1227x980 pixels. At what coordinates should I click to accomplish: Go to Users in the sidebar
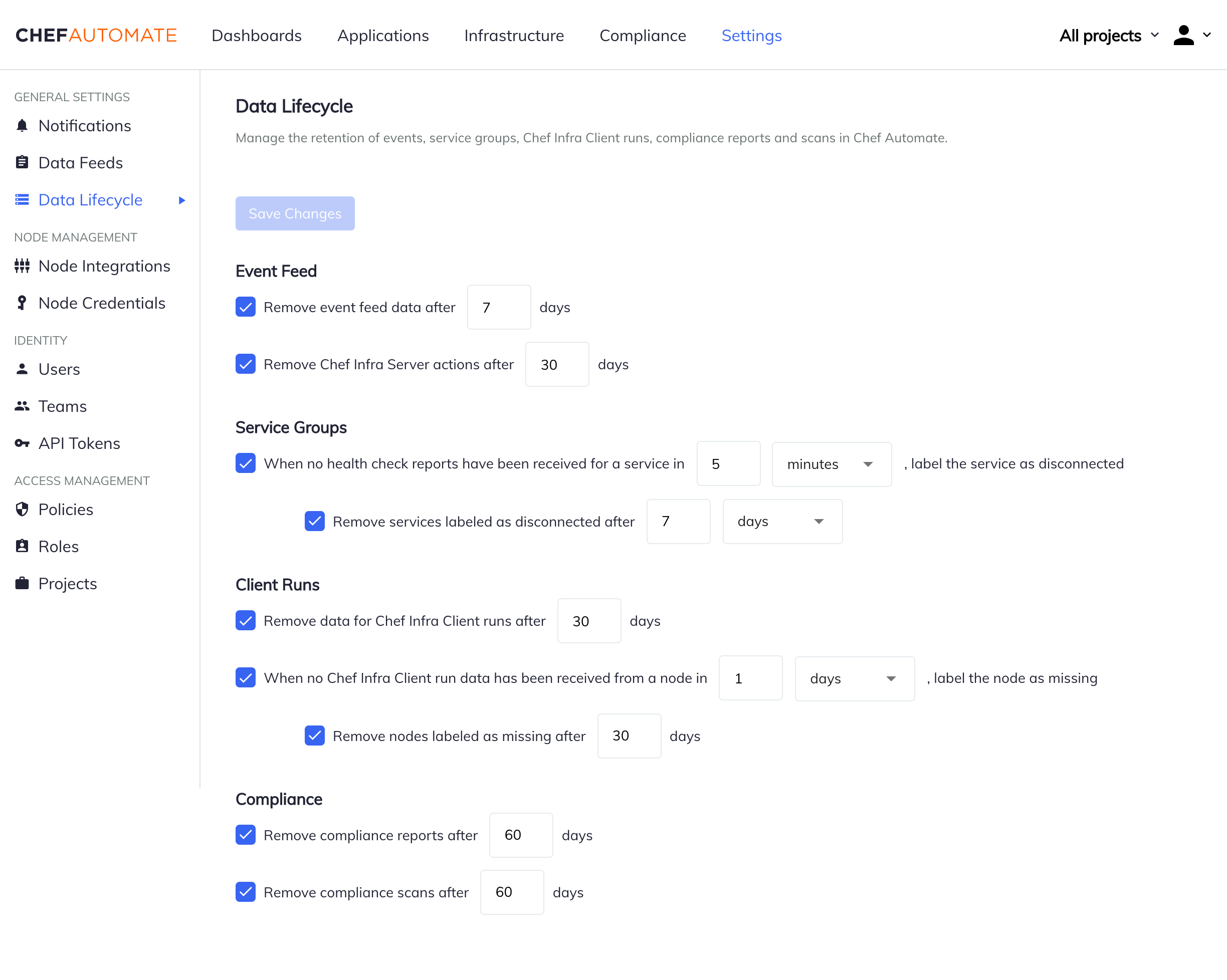pos(59,369)
